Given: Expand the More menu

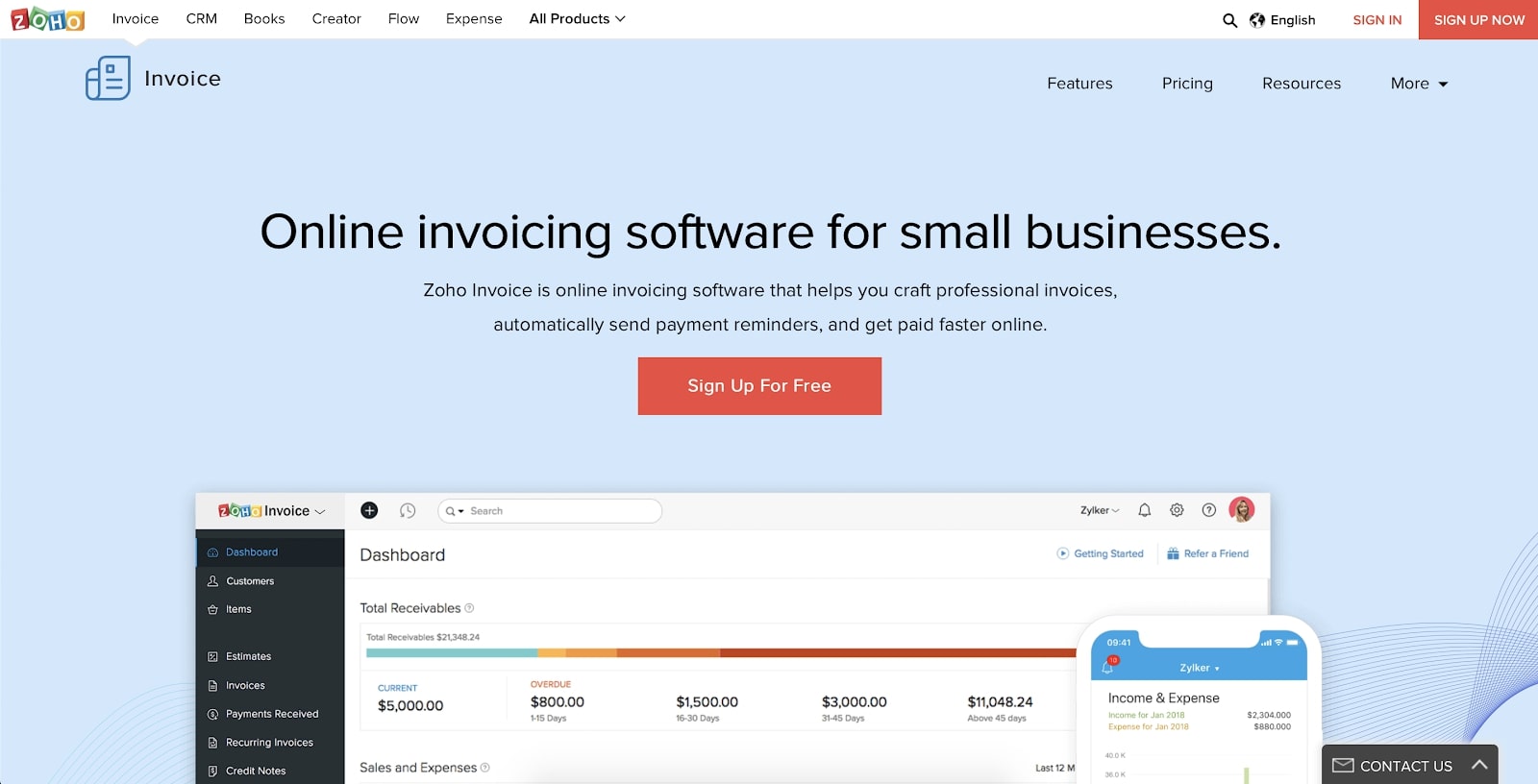Looking at the screenshot, I should point(1419,84).
